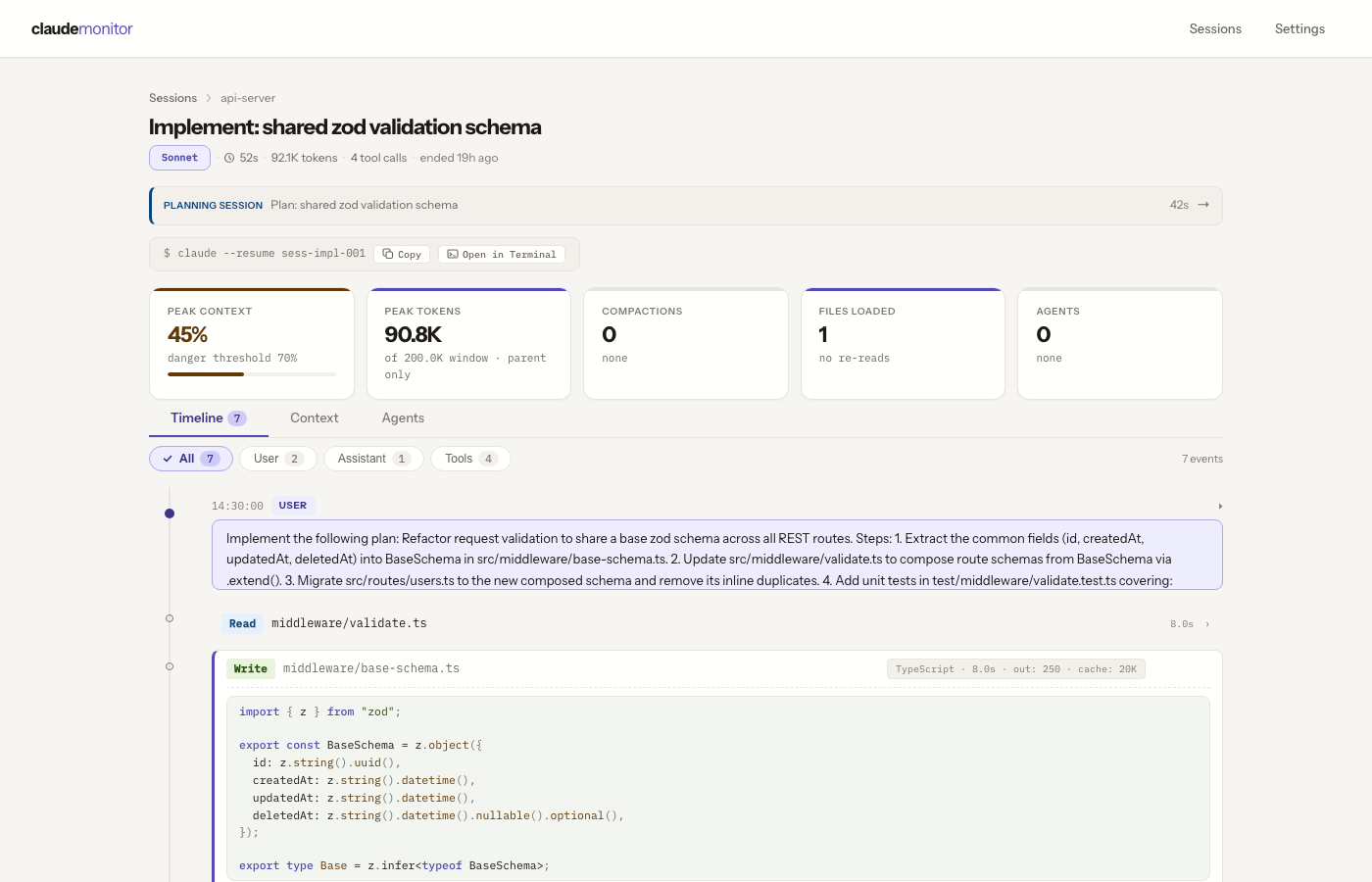Click the '4 tool calls' text
The image size is (1372, 882).
(378, 158)
